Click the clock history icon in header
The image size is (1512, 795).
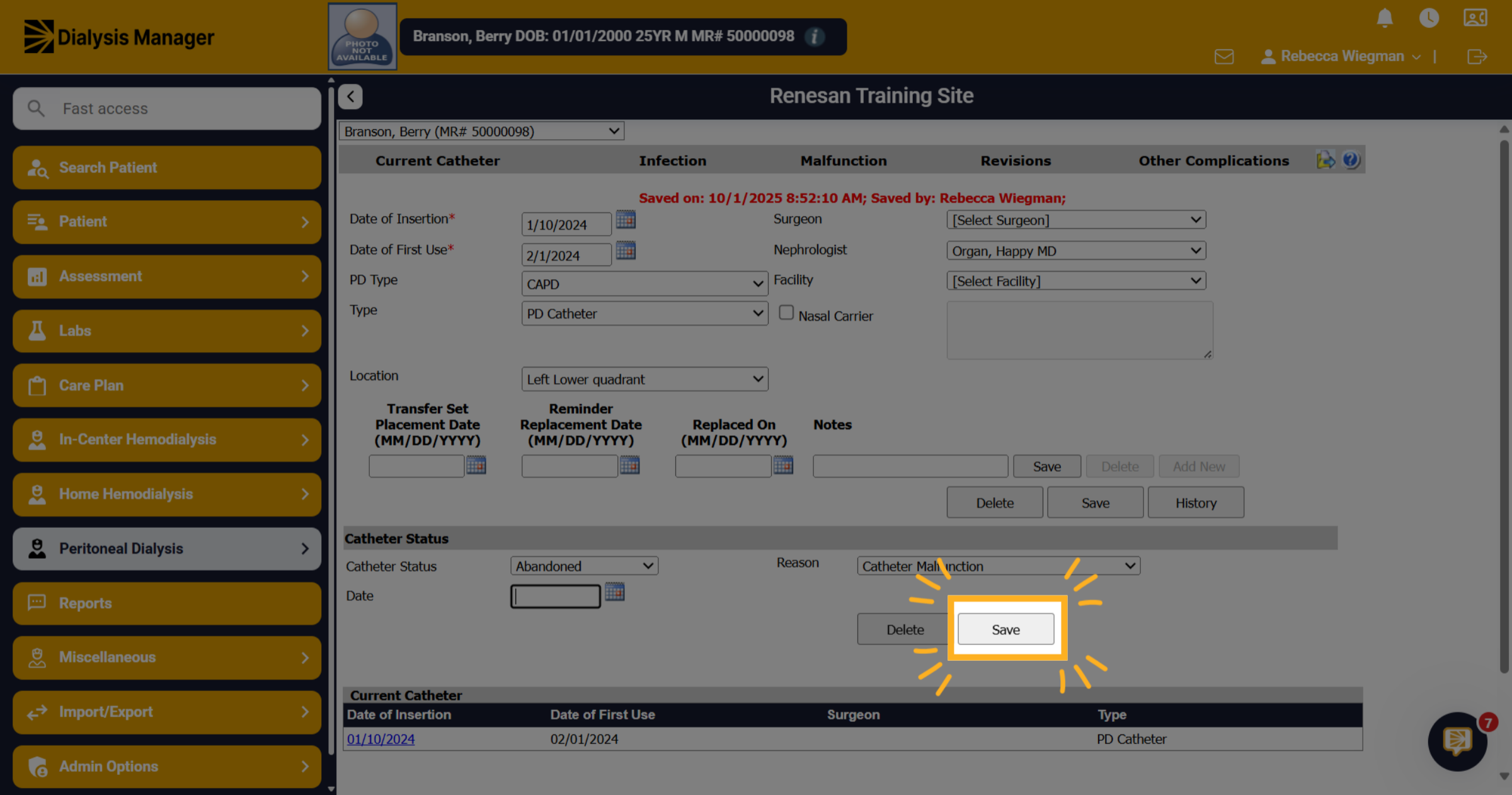point(1429,18)
